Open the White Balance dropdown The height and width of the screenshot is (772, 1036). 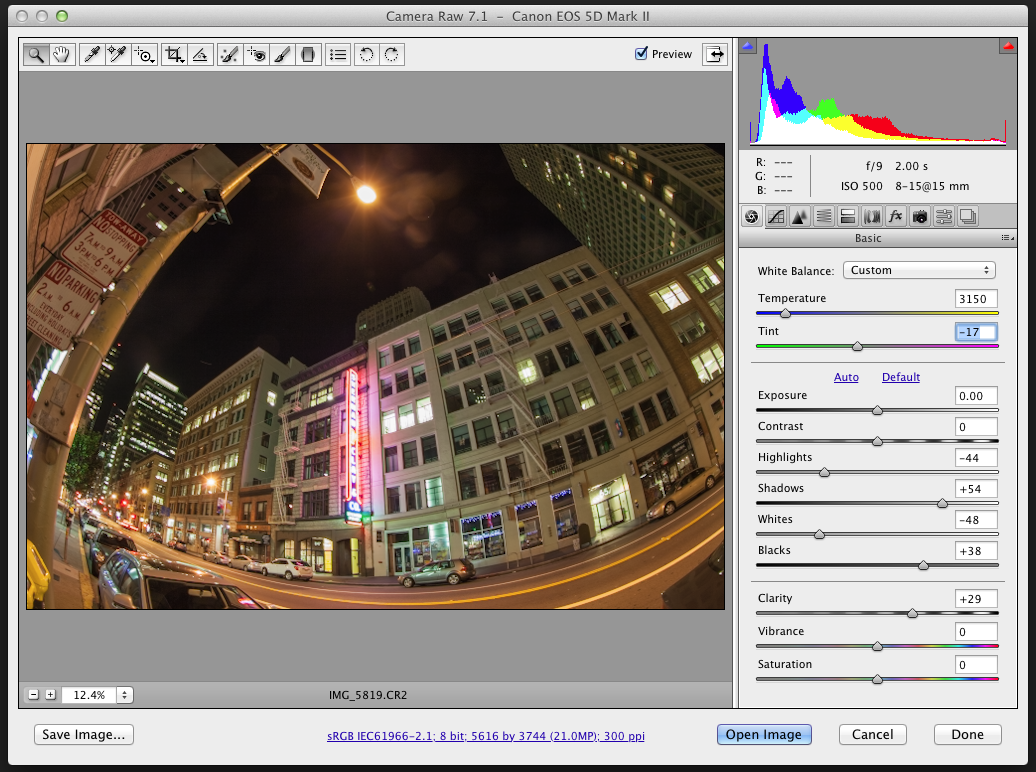pyautogui.click(x=919, y=270)
